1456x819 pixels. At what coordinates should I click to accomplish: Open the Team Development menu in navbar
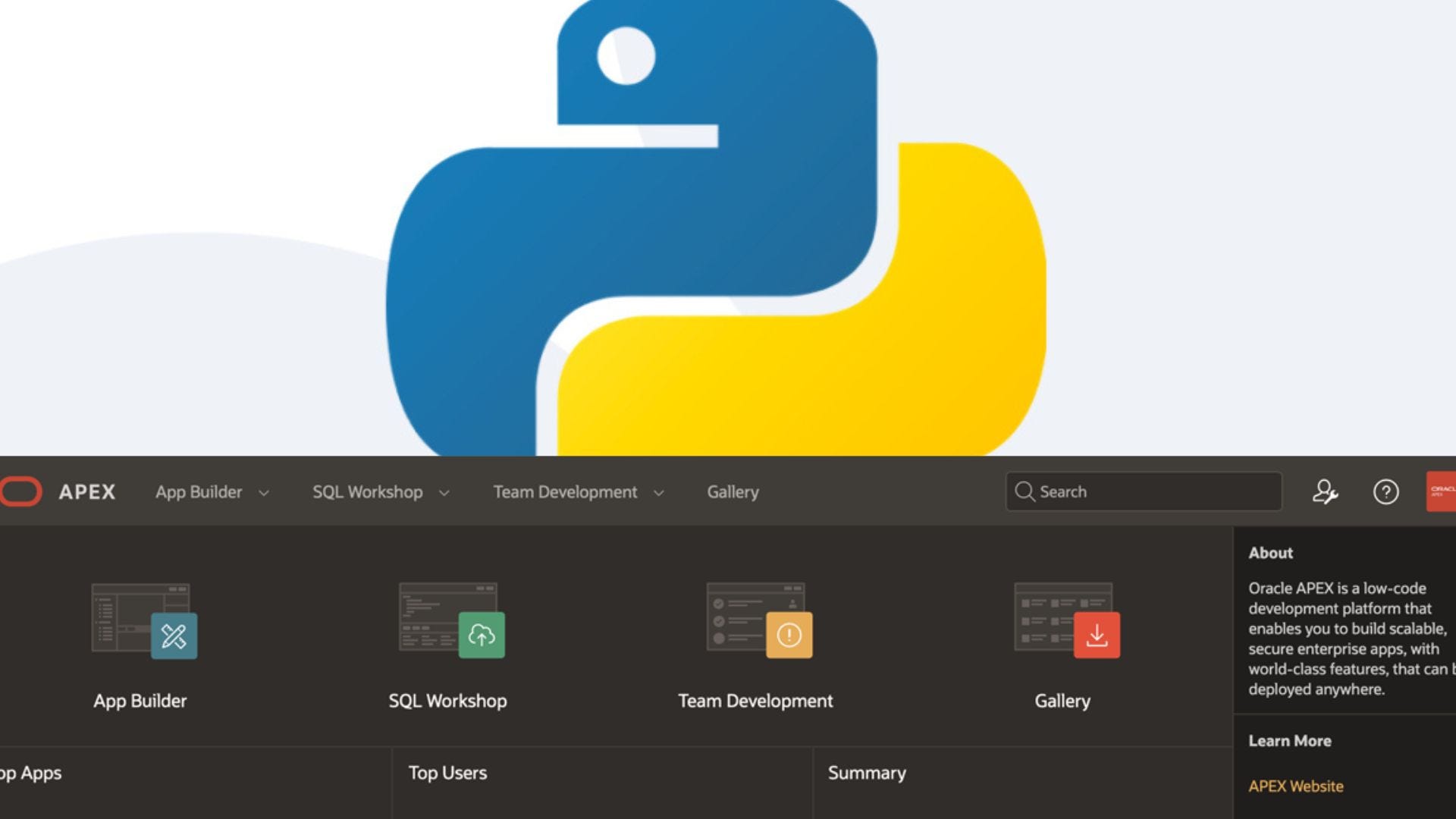point(565,492)
